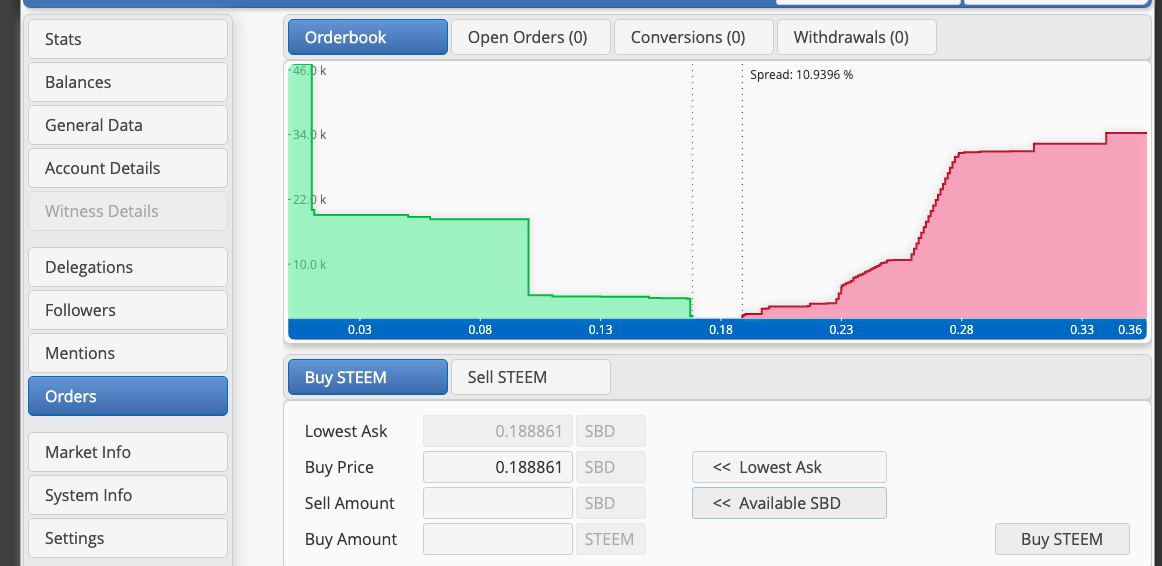
Task: Click the STEEM unit beside Buy Amount
Action: click(611, 539)
